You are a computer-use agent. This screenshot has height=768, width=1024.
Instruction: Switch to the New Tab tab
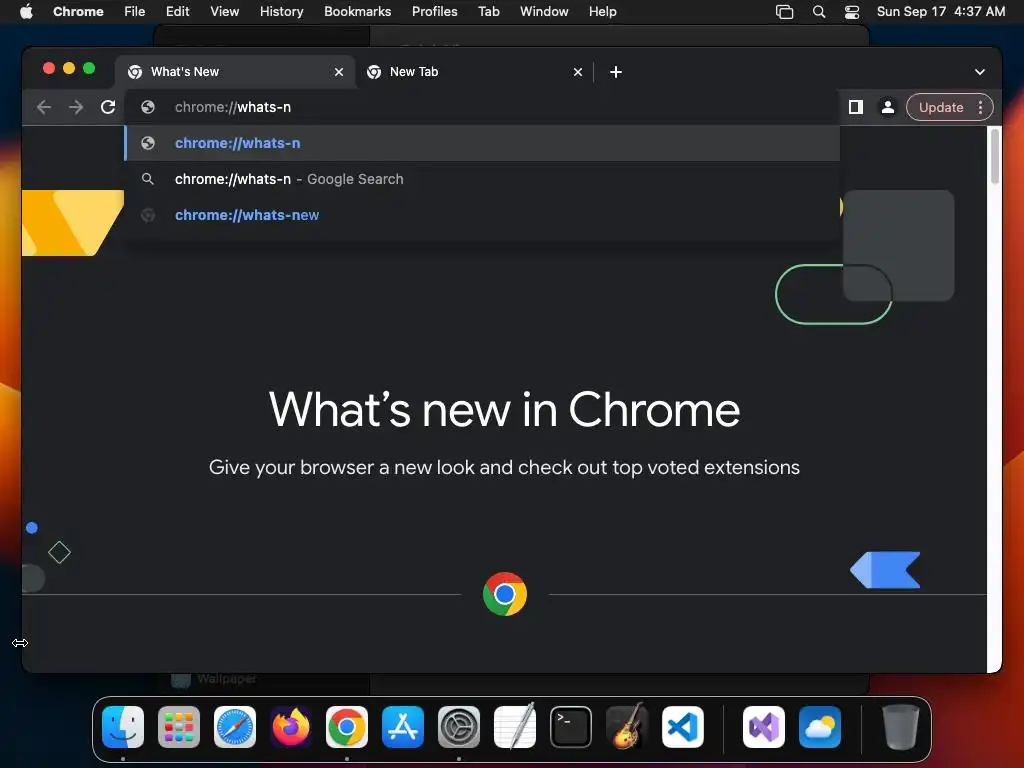[x=473, y=72]
